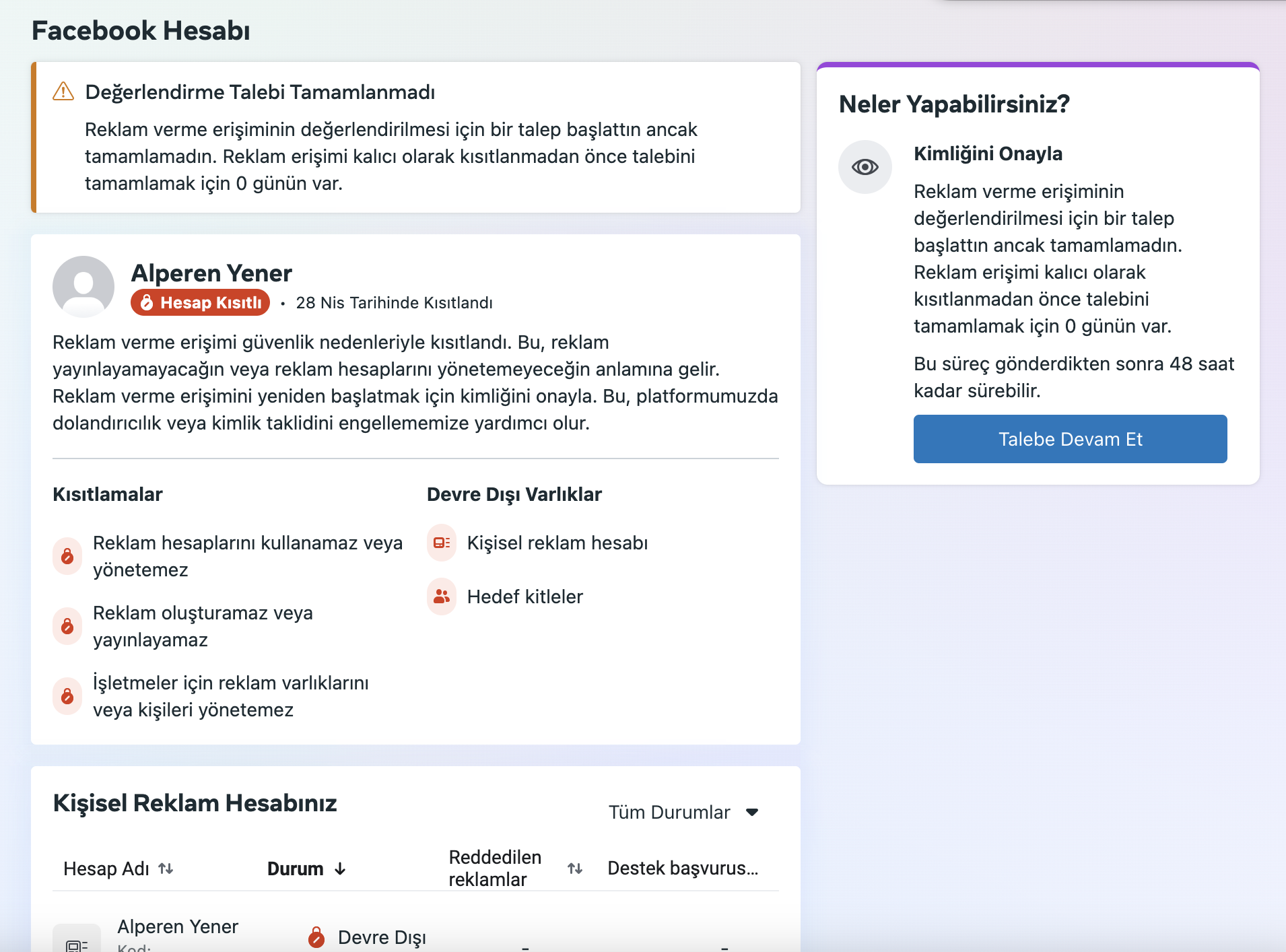Open the Tüm Durumlar filter dropdown
The width and height of the screenshot is (1286, 952).
coord(683,812)
